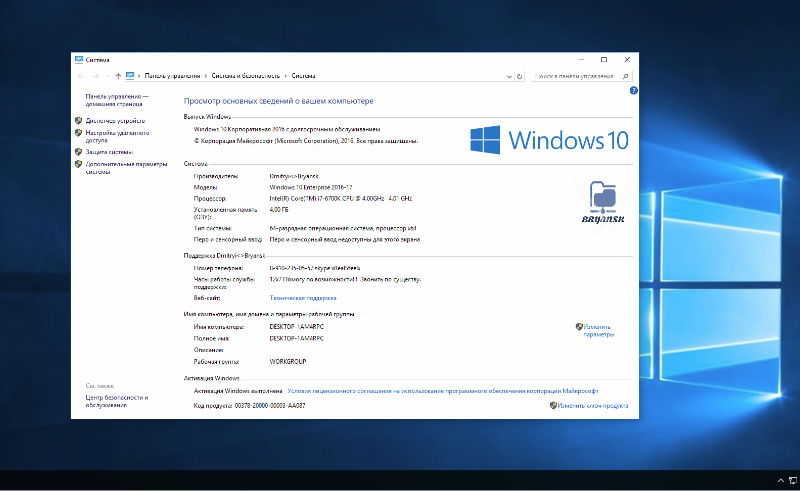This screenshot has height=491, width=800.
Task: Go up one level with Up arrow
Action: click(x=118, y=76)
